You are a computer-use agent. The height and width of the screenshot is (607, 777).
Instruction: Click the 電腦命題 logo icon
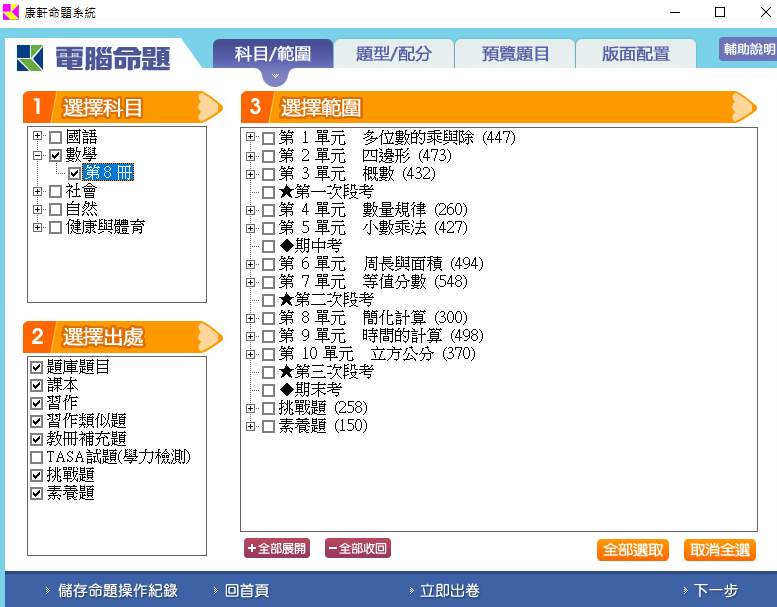pos(30,58)
